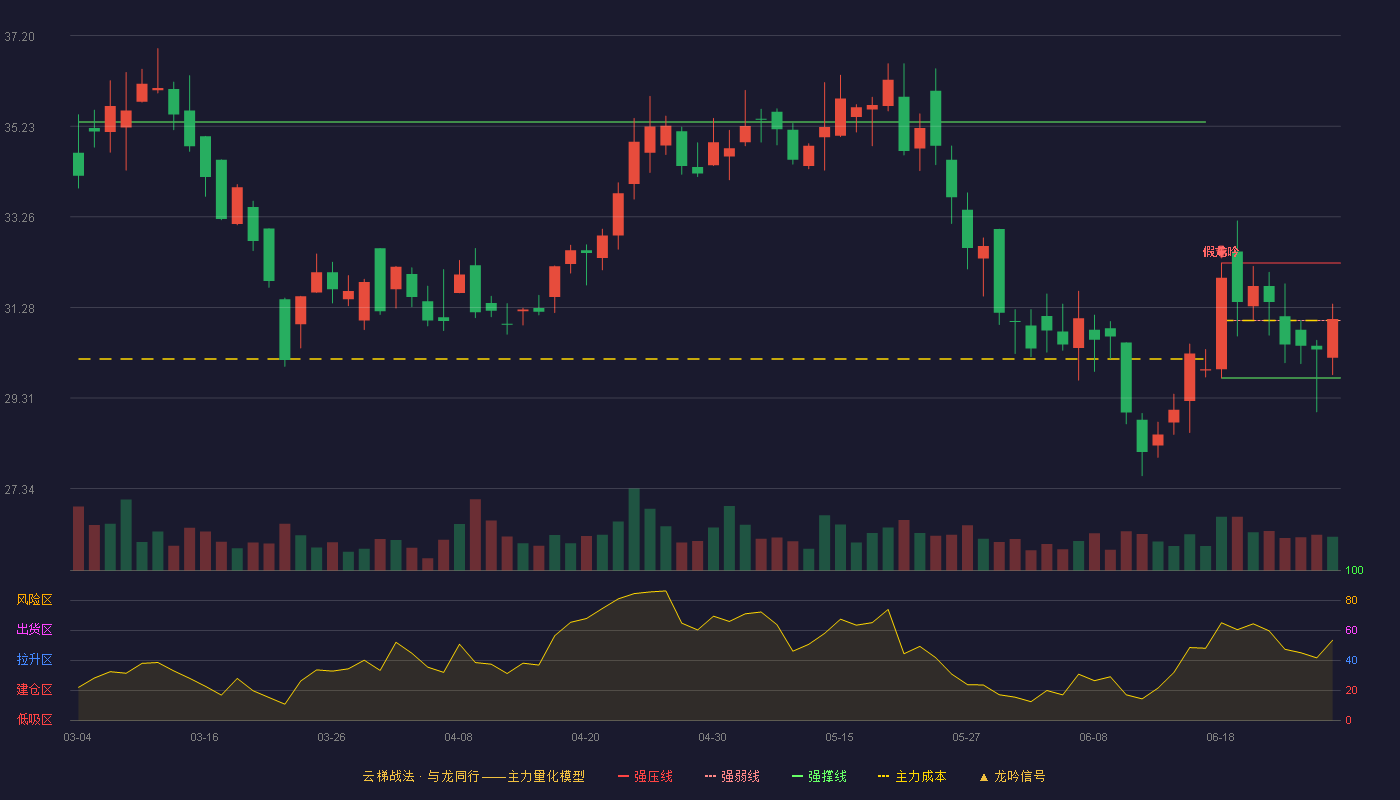1400x800 pixels.
Task: Click the 03-04 date axis label
Action: [x=77, y=737]
